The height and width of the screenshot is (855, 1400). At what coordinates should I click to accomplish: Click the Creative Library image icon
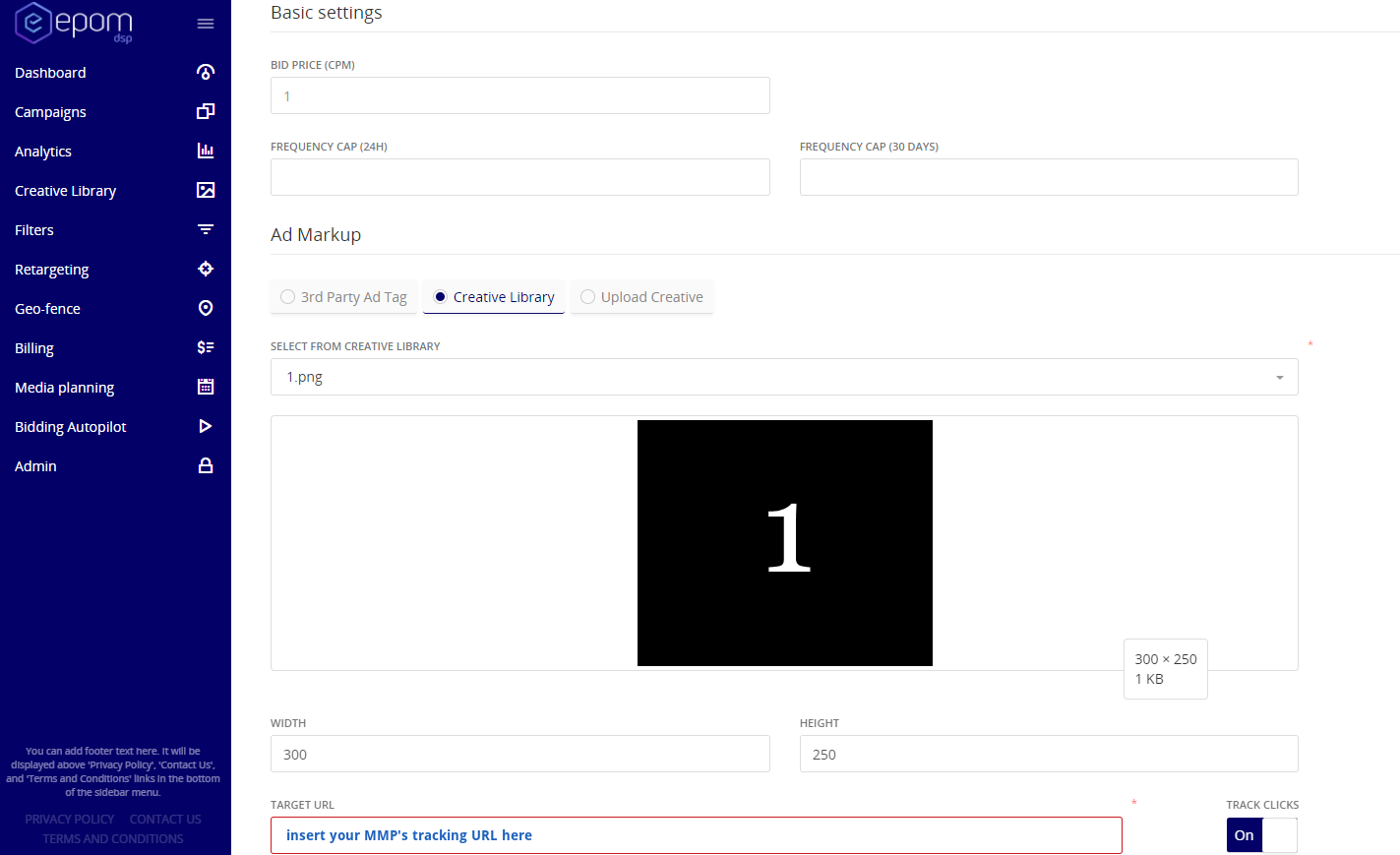[206, 190]
